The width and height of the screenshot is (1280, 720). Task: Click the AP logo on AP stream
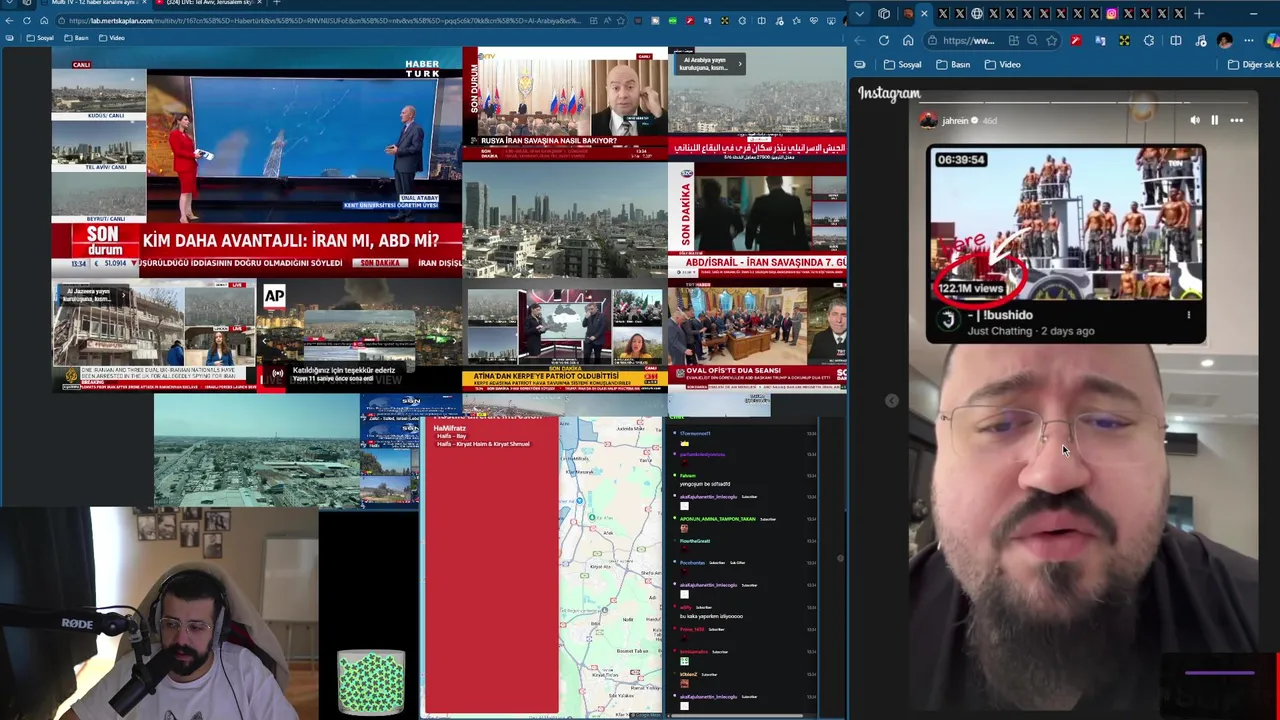click(x=274, y=296)
